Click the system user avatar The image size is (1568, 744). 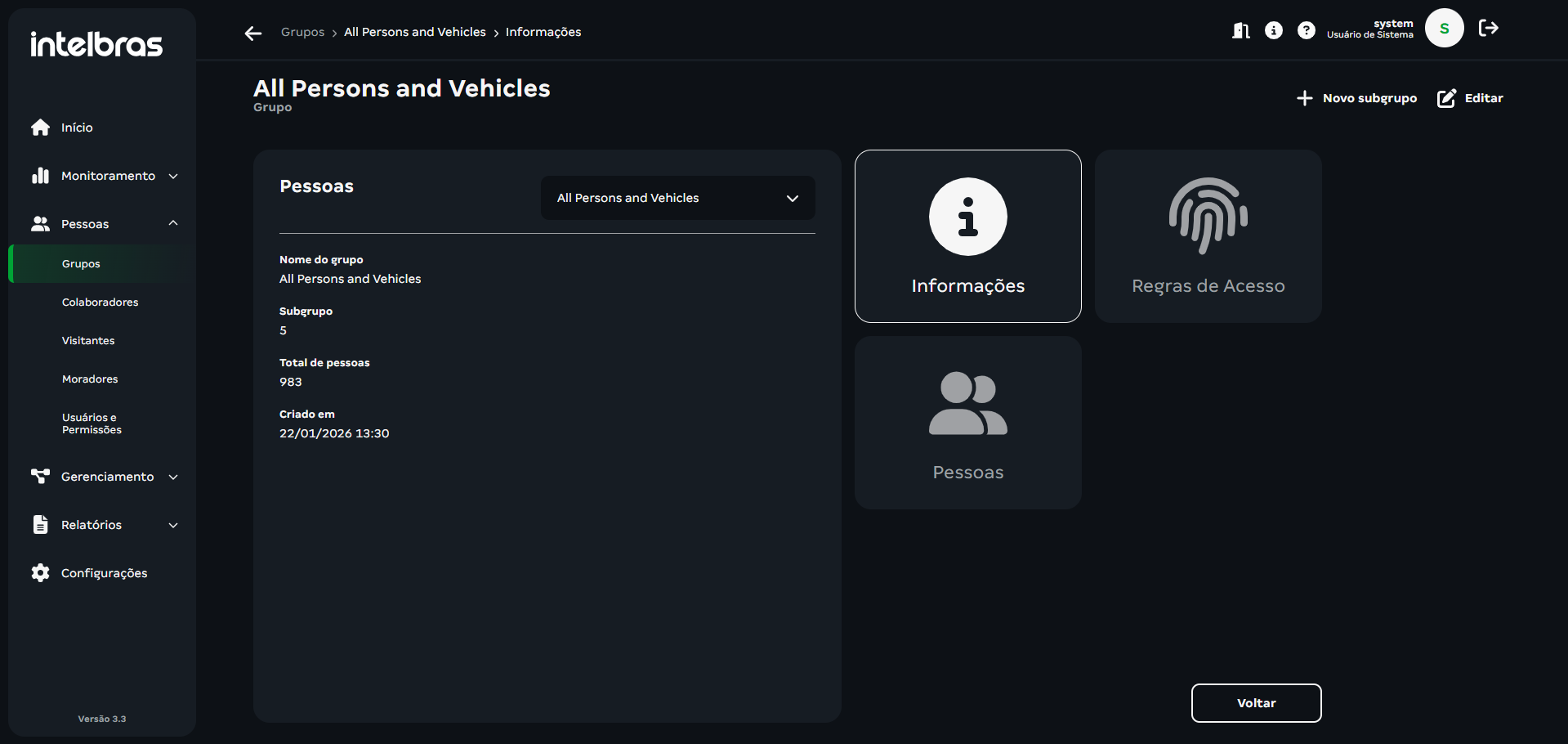[x=1444, y=29]
